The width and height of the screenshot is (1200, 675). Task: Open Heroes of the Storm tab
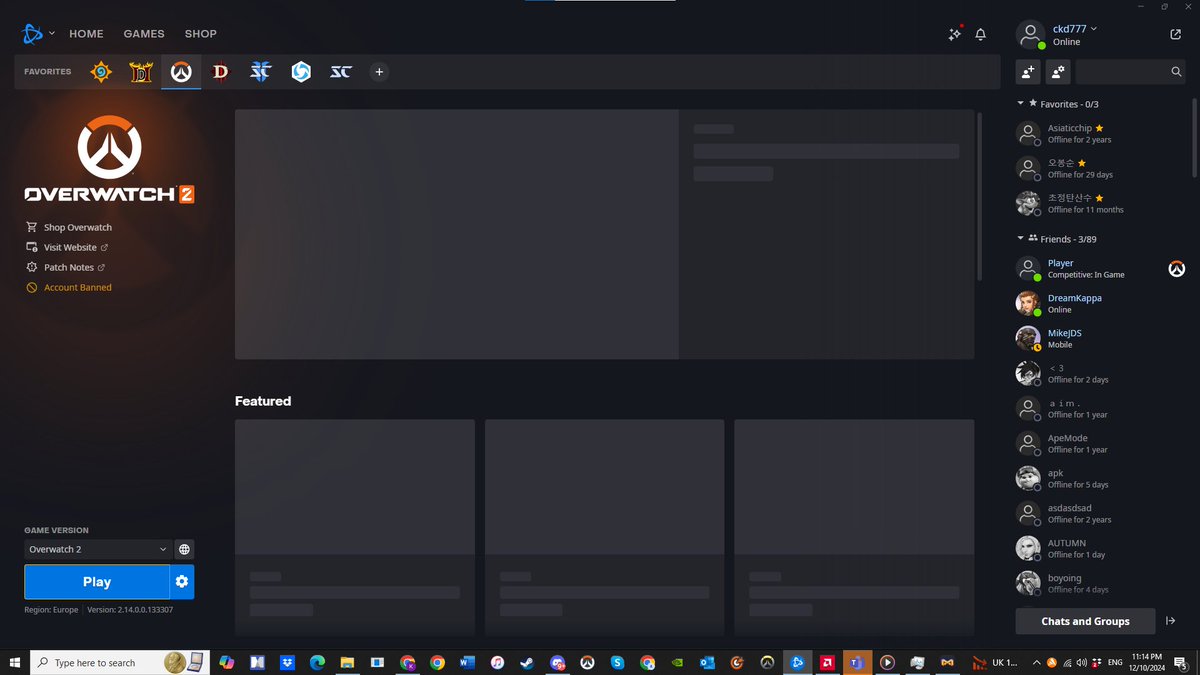[301, 72]
